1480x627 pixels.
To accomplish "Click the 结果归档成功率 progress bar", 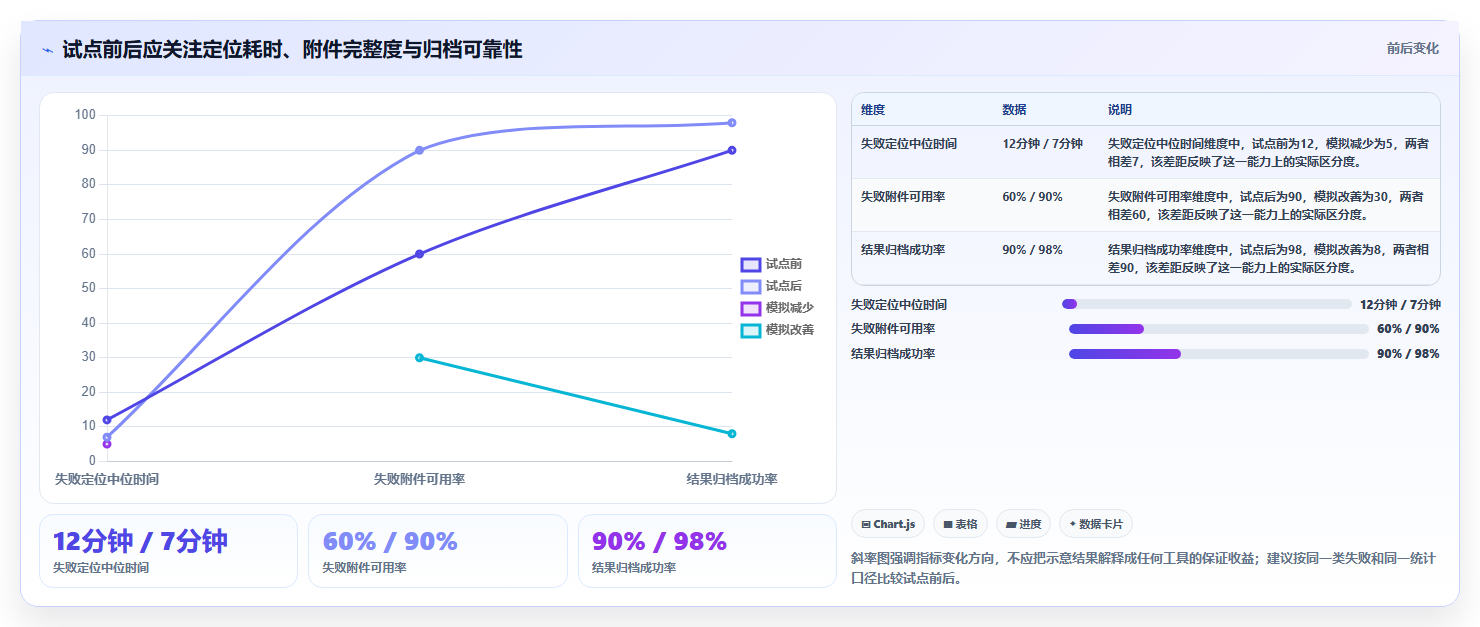I will pos(1219,354).
